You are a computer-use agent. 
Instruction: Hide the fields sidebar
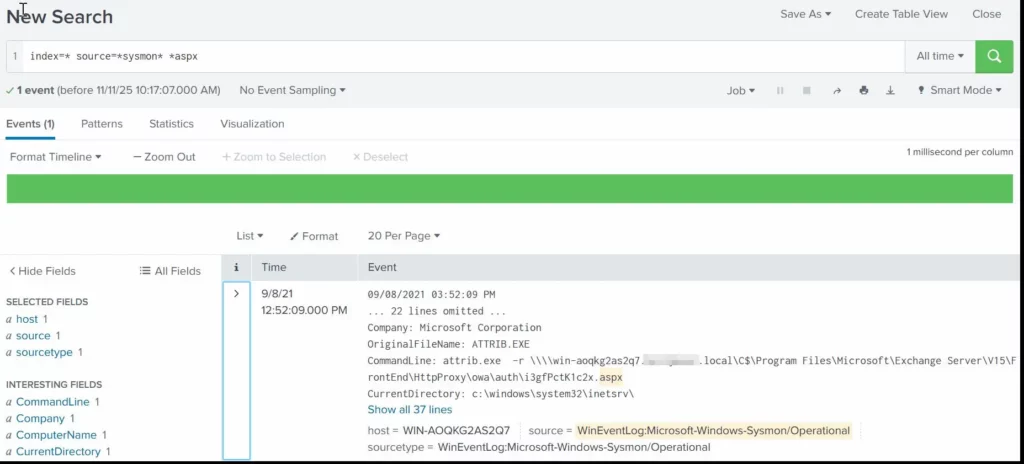coord(42,271)
